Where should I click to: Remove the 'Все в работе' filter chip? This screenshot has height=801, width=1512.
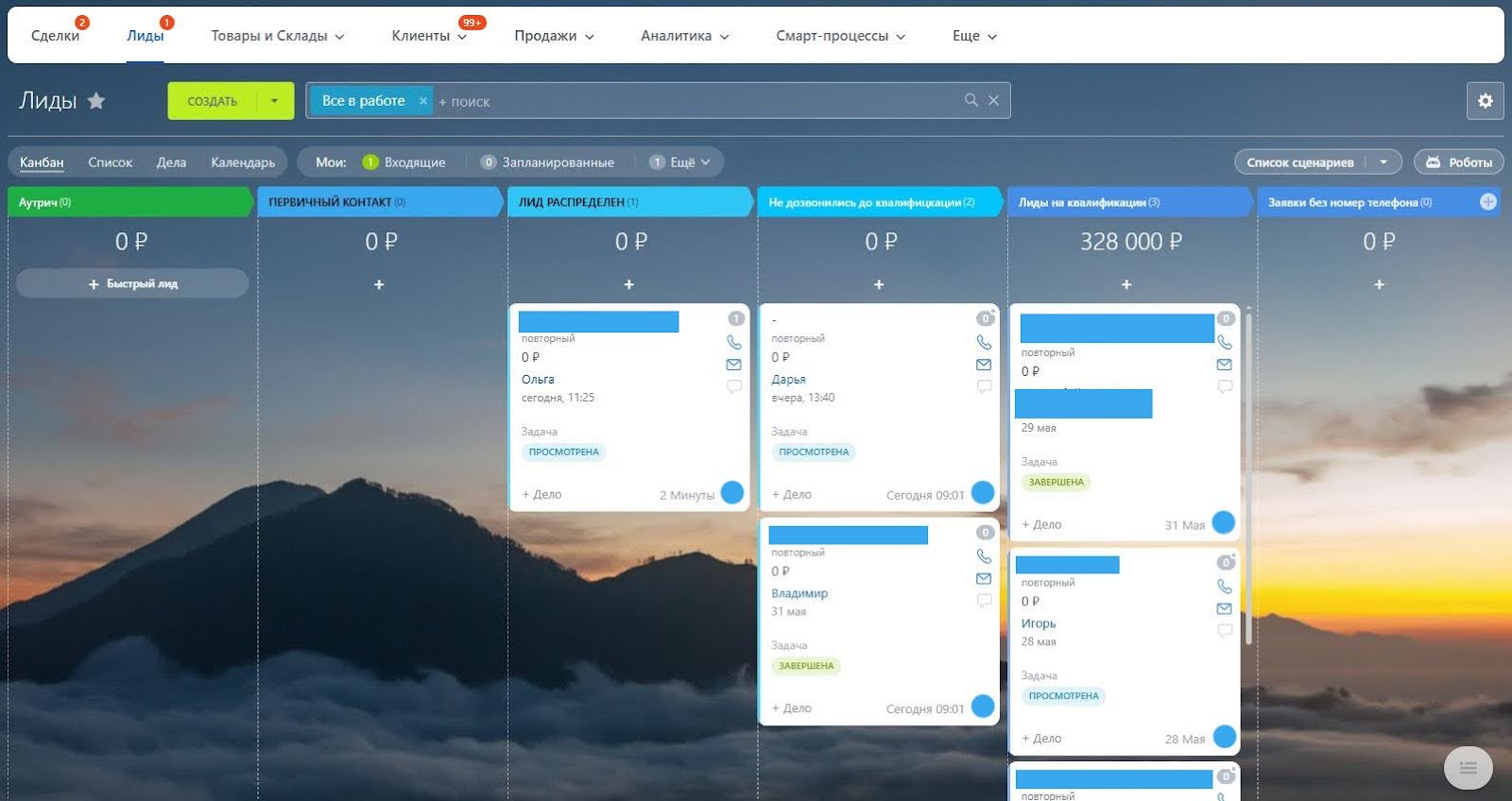pyautogui.click(x=423, y=101)
